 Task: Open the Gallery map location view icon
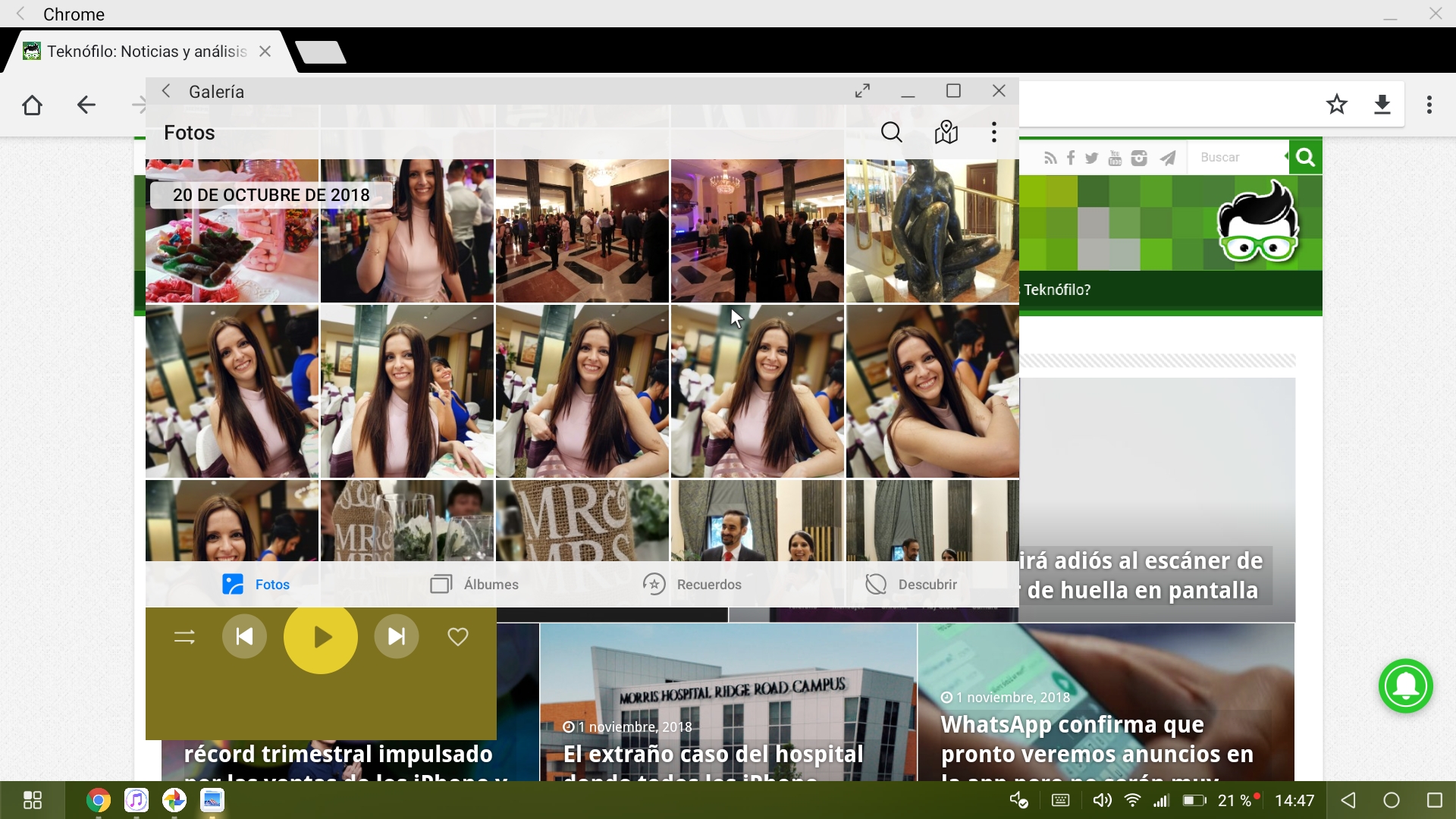coord(946,133)
